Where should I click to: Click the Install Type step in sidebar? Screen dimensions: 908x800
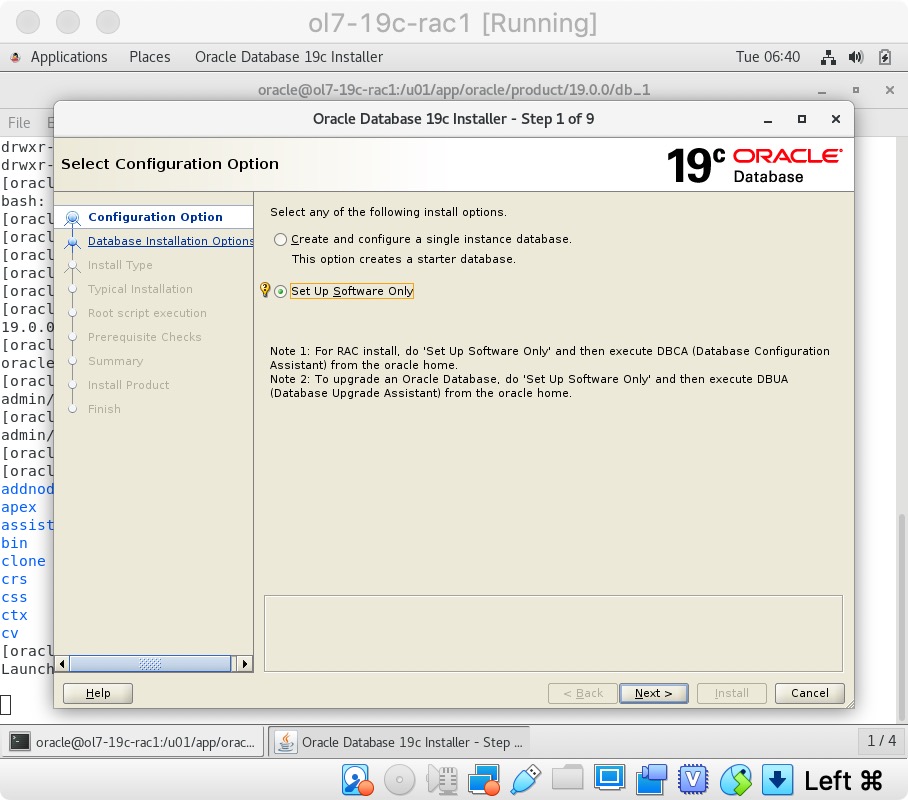[x=120, y=265]
